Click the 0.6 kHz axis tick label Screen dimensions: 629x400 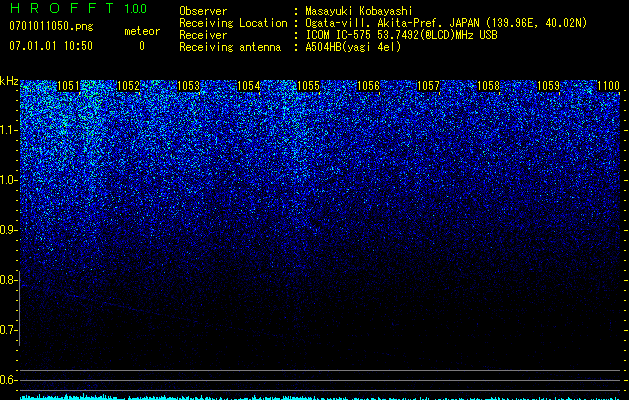tap(7, 380)
